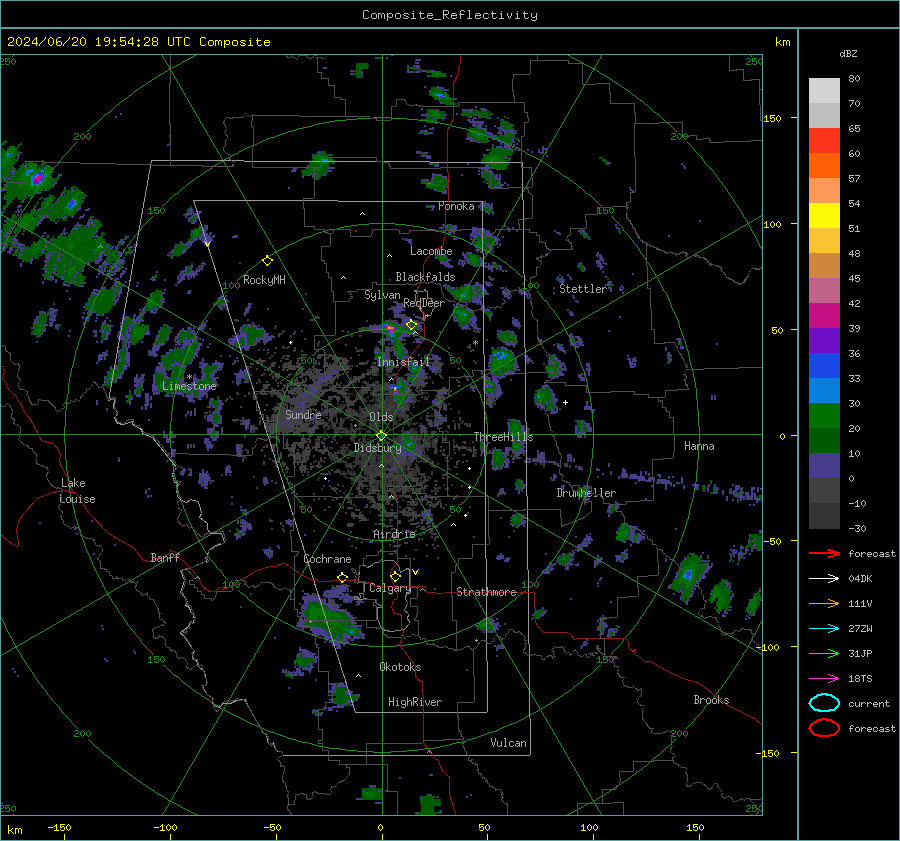Click the Sundre town label
Image resolution: width=900 pixels, height=841 pixels.
(x=303, y=414)
